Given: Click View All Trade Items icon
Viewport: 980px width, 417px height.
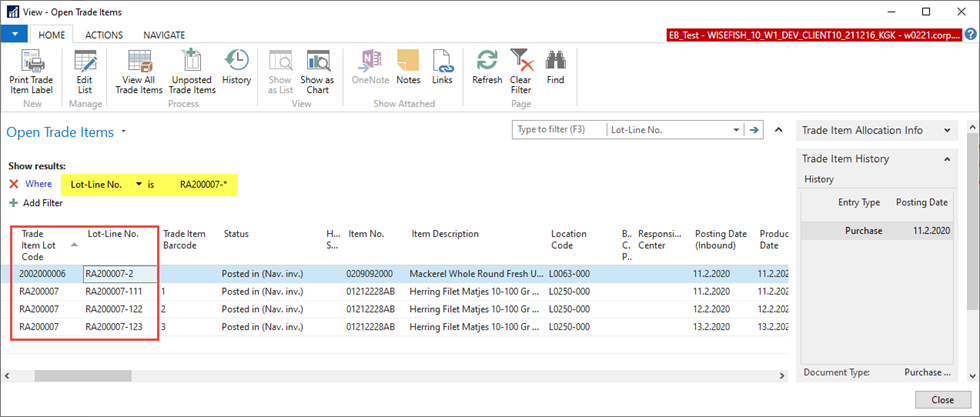Looking at the screenshot, I should click(x=141, y=60).
